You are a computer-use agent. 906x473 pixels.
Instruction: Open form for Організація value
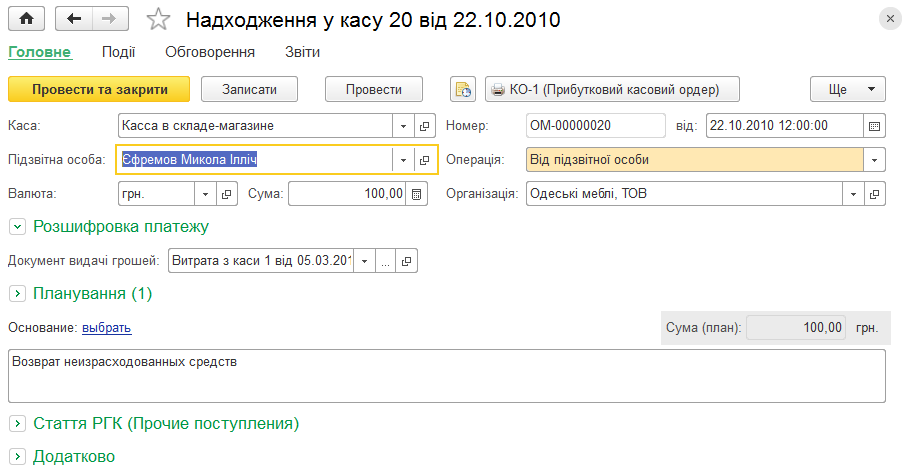coord(875,194)
